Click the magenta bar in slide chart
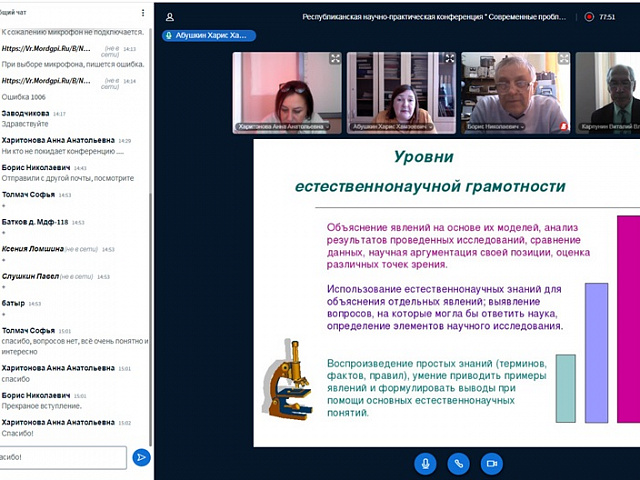Screen dimensions: 640x480 coord(628,318)
